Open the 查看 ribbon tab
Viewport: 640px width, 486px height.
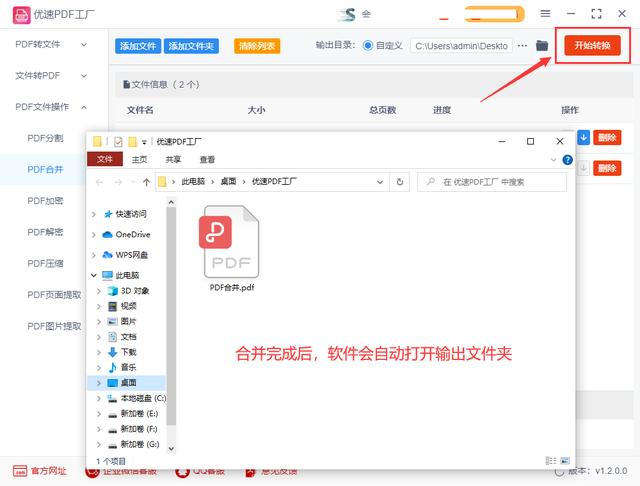(x=207, y=160)
